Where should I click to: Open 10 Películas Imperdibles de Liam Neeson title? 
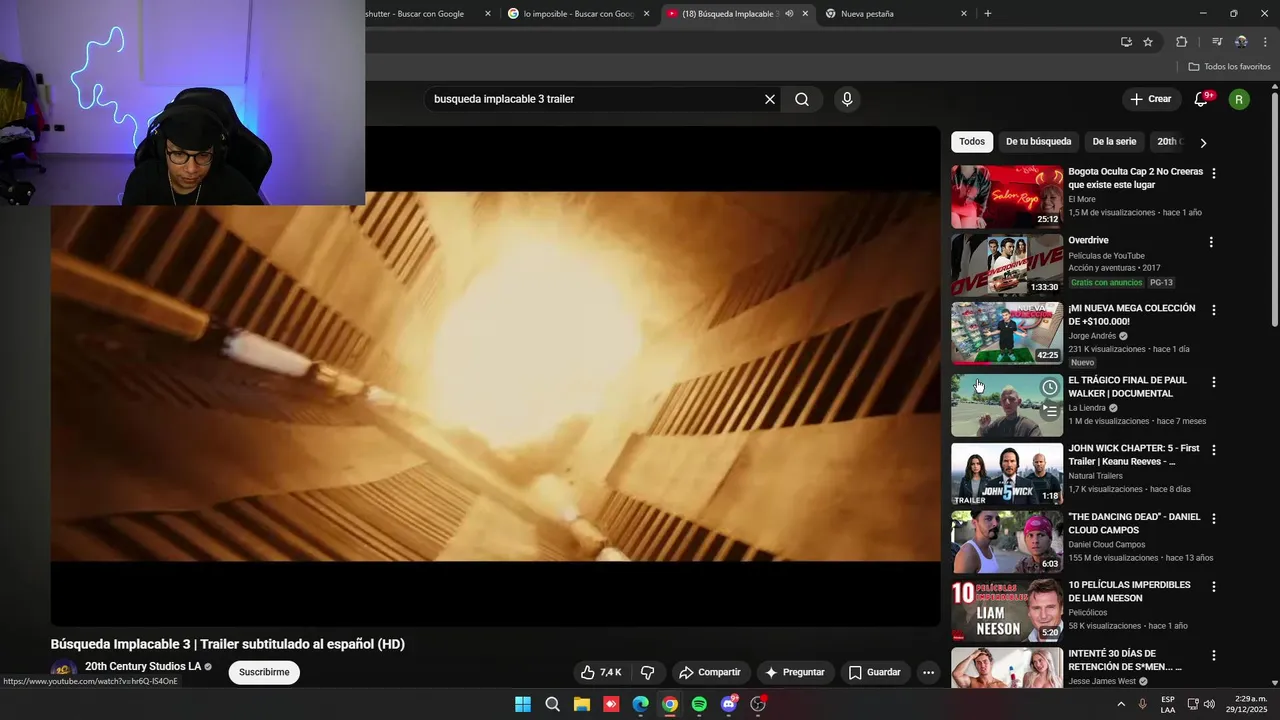(1129, 591)
